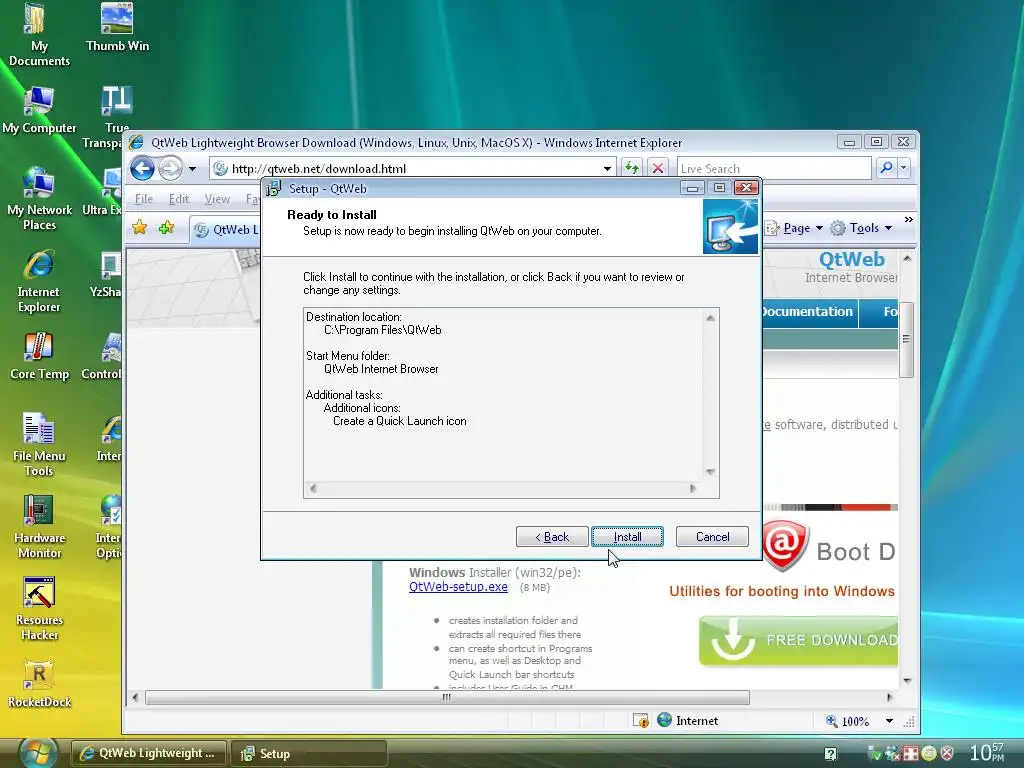Click Install in the QtWeb setup dialog

point(627,537)
